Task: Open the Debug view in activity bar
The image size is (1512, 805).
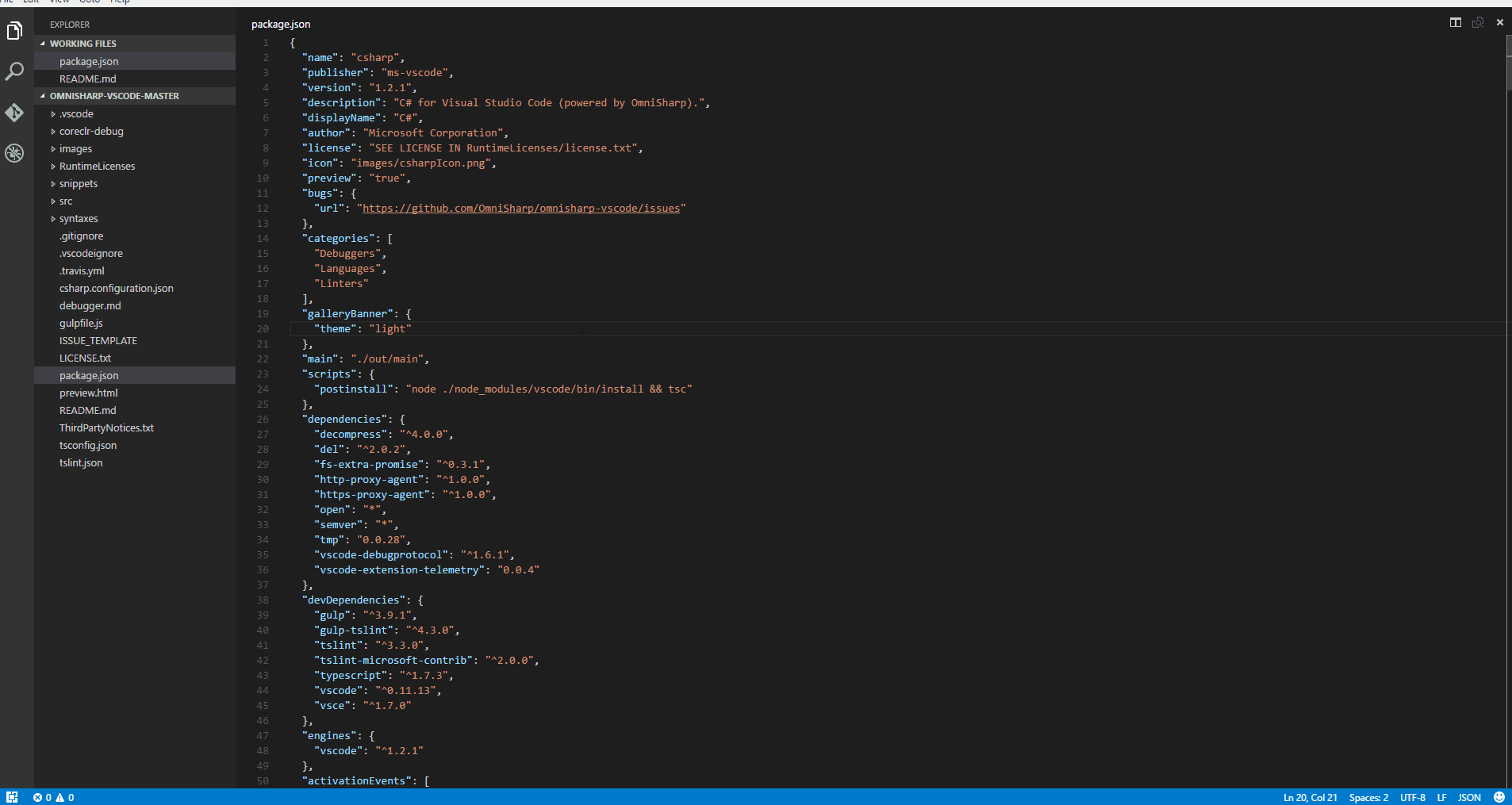Action: click(x=14, y=153)
